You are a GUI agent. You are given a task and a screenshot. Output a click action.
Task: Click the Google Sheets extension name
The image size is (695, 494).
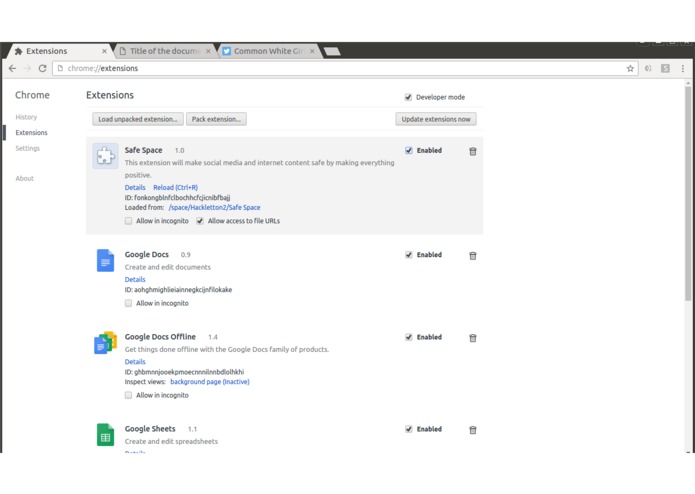tap(150, 429)
